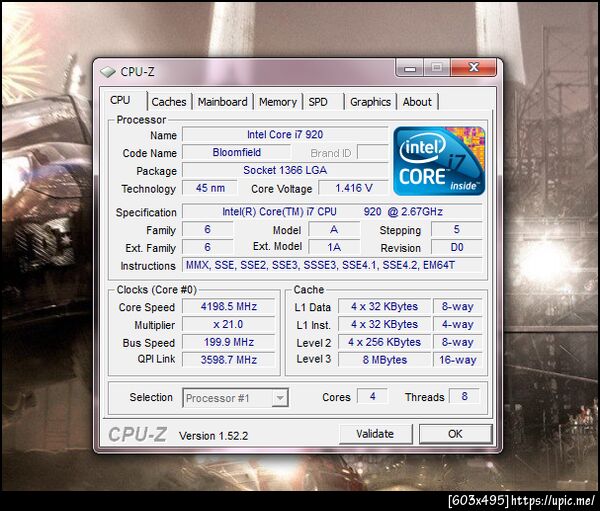Viewport: 600px width, 511px height.
Task: Go to the SPD tab
Action: pyautogui.click(x=323, y=102)
